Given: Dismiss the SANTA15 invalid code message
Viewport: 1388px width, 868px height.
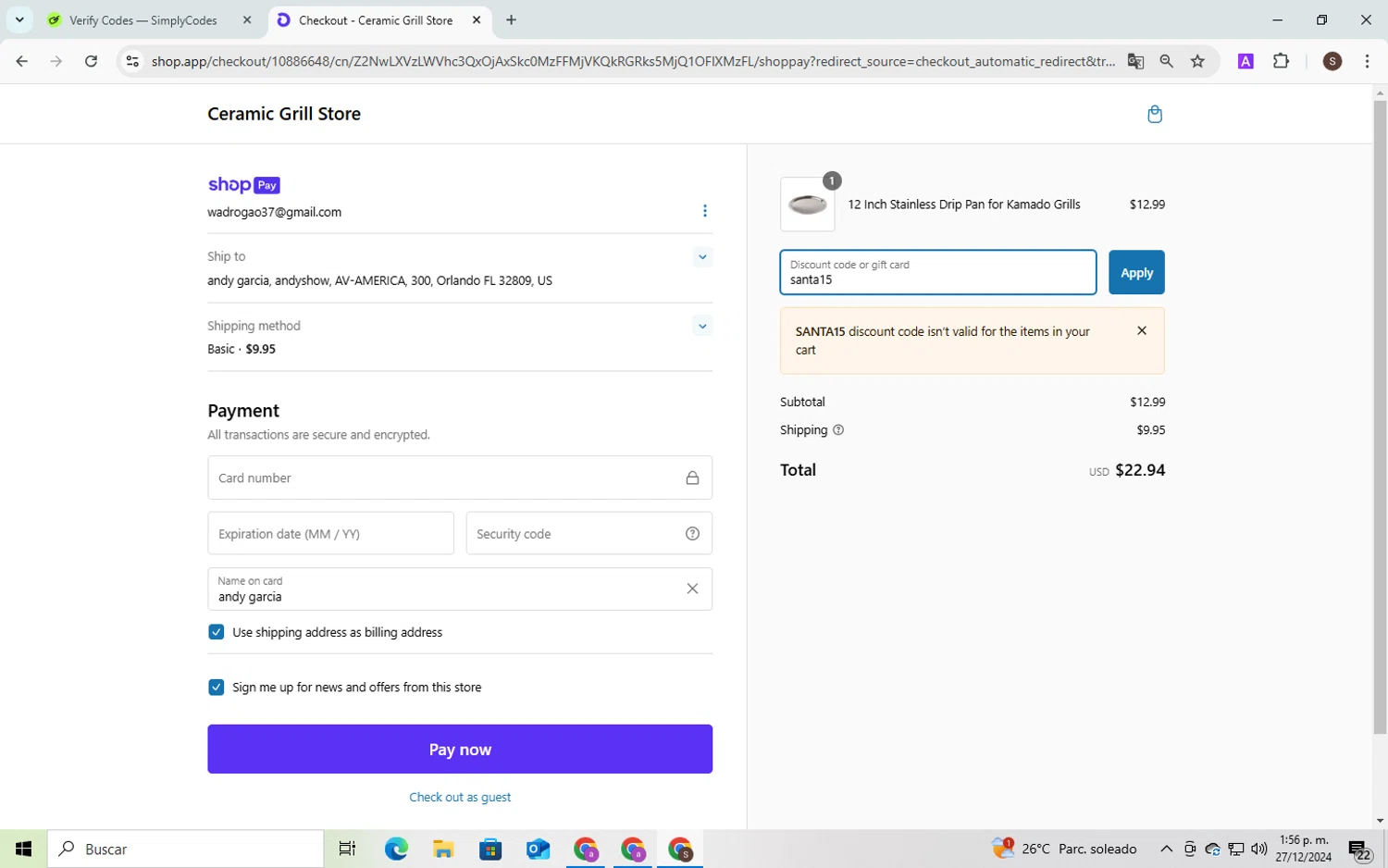Looking at the screenshot, I should click(x=1142, y=331).
